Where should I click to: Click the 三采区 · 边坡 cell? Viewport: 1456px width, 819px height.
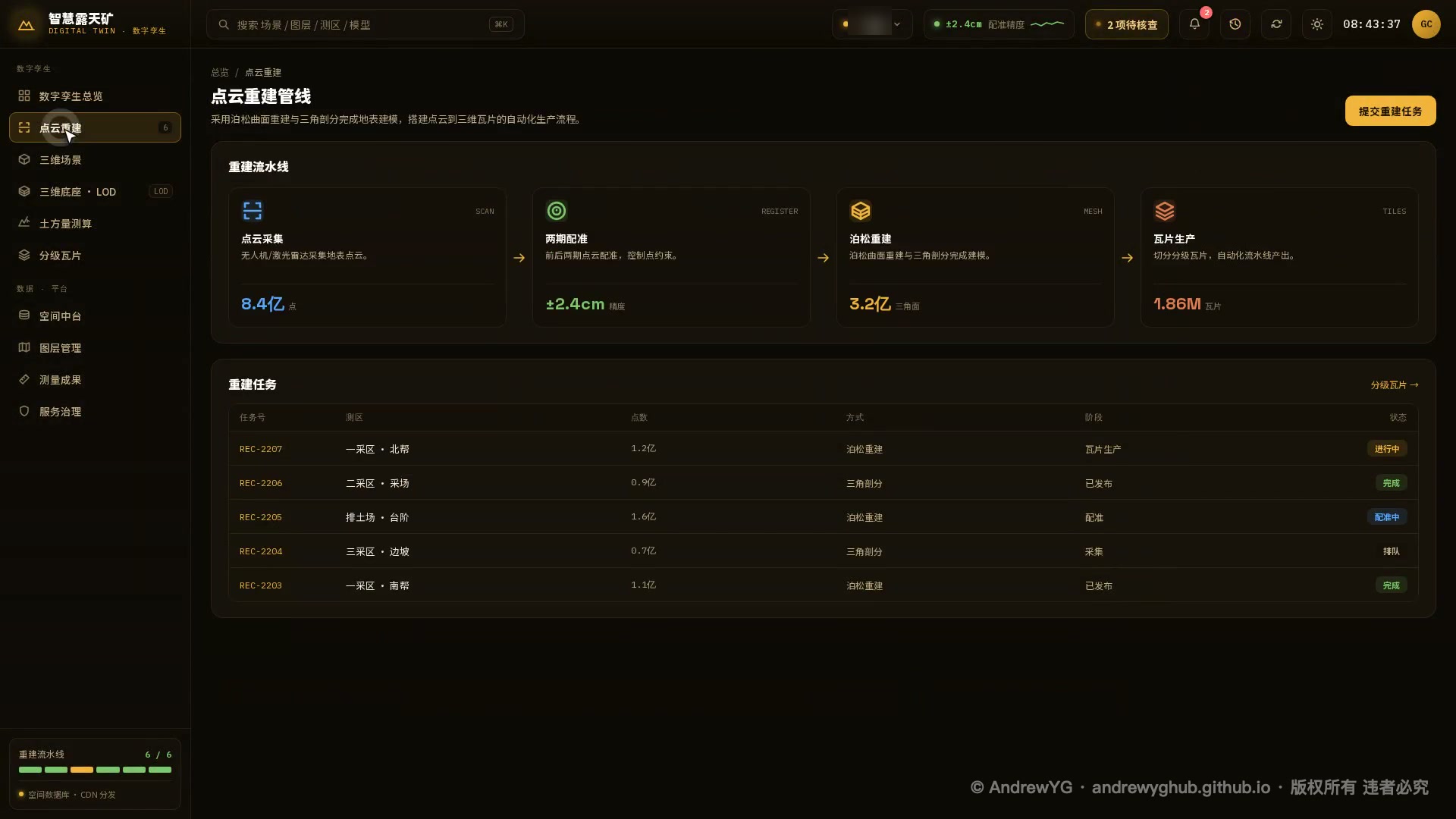pos(378,551)
